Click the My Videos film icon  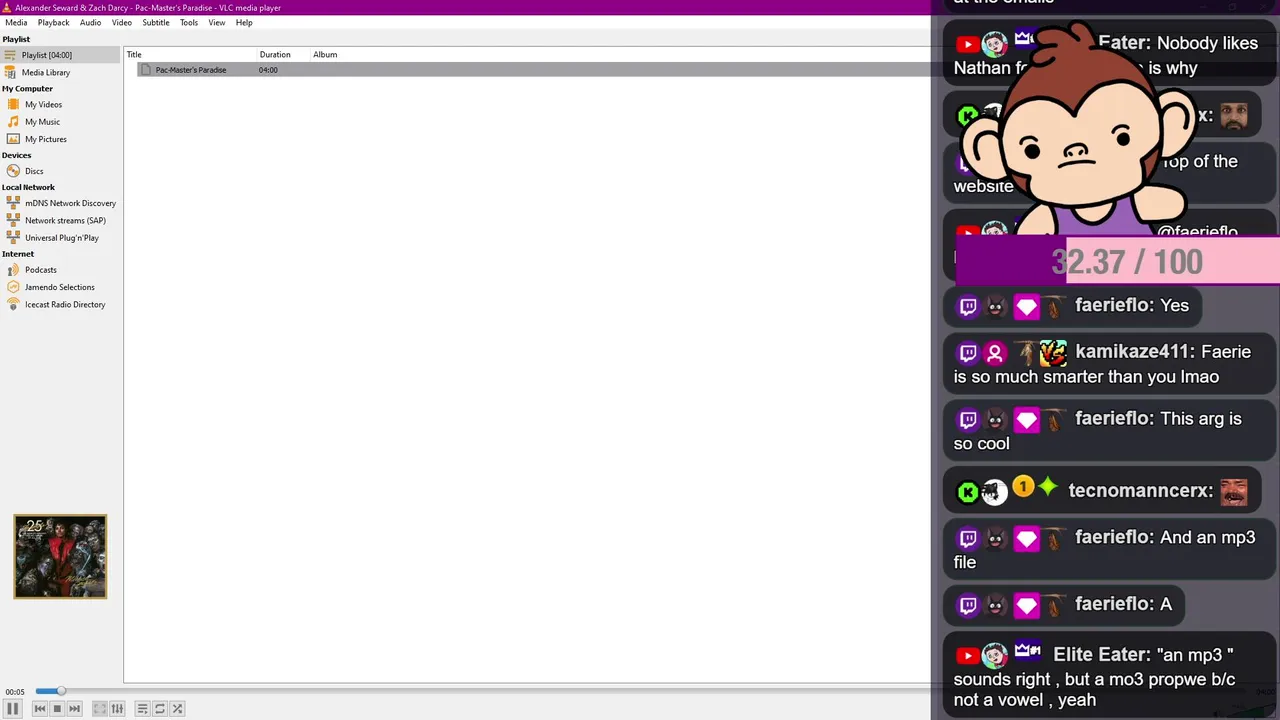tap(13, 104)
